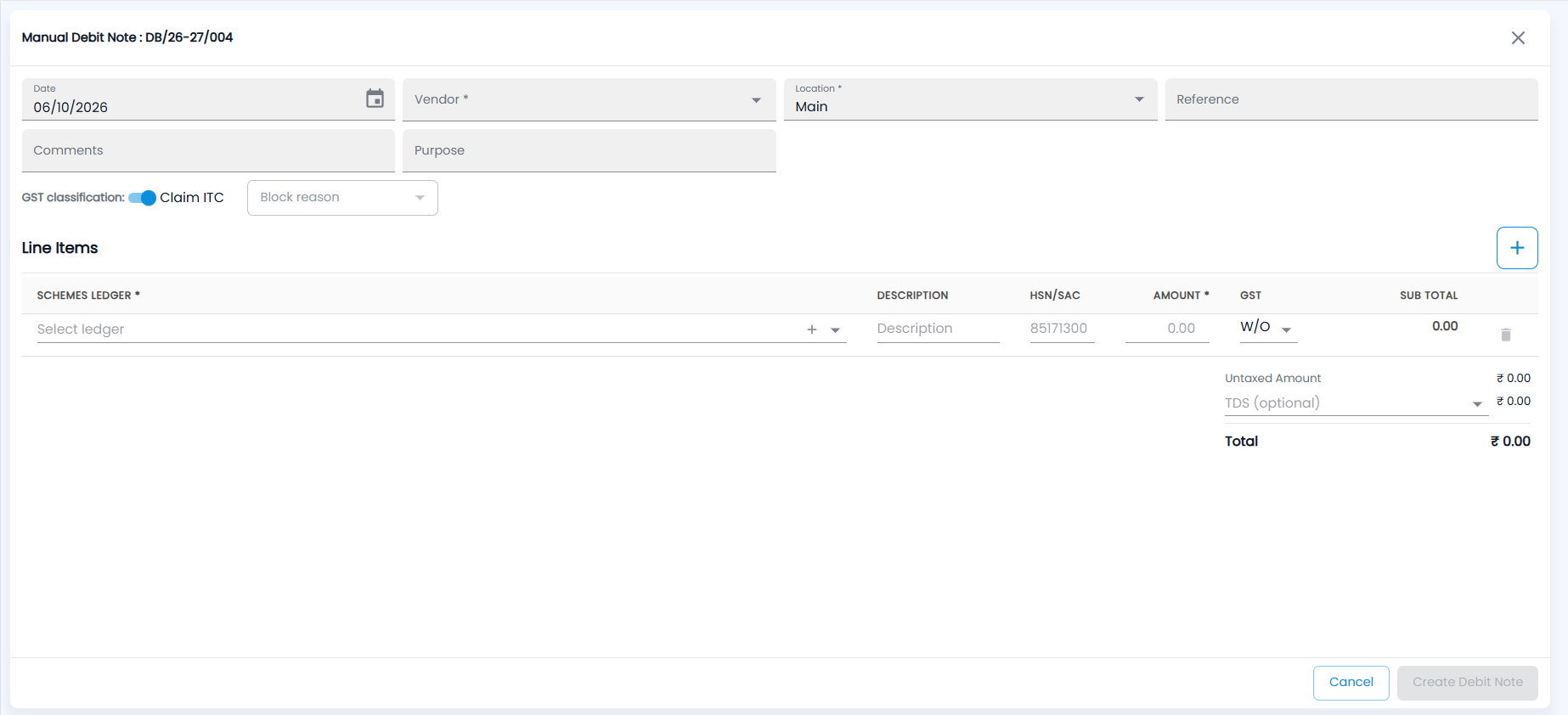Delete the line item with trash icon
1568x715 pixels.
pyautogui.click(x=1506, y=335)
